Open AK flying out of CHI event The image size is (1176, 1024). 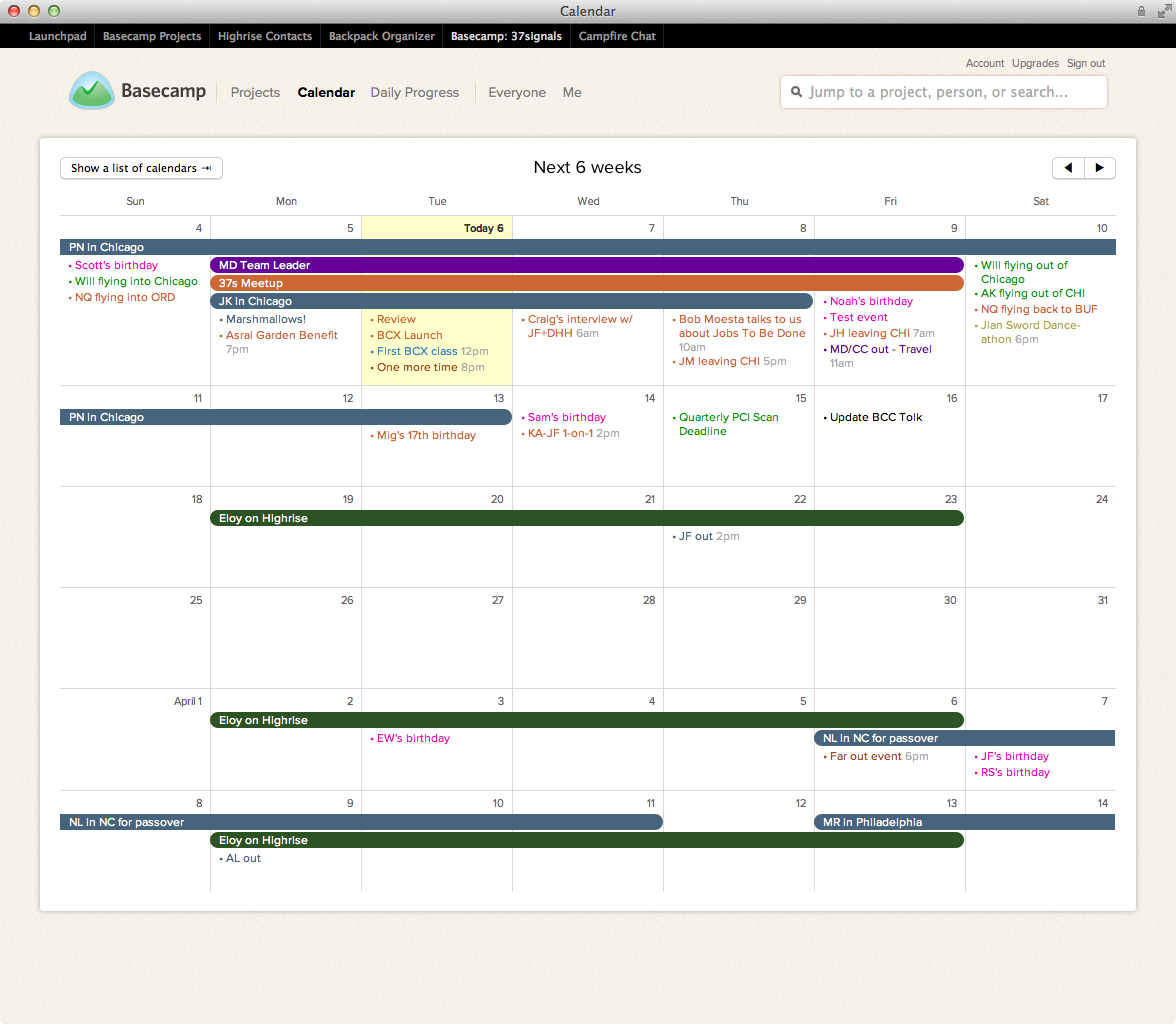(1033, 293)
